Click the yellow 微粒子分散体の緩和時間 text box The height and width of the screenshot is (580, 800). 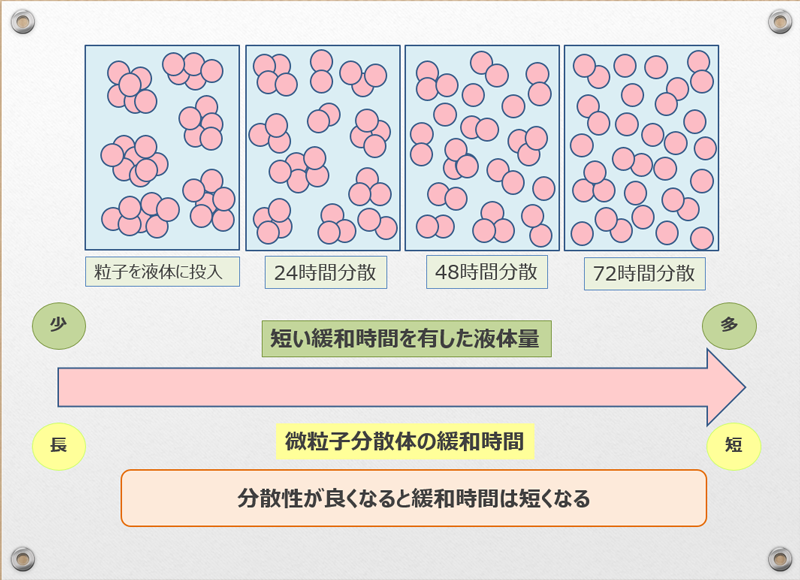[x=404, y=441]
